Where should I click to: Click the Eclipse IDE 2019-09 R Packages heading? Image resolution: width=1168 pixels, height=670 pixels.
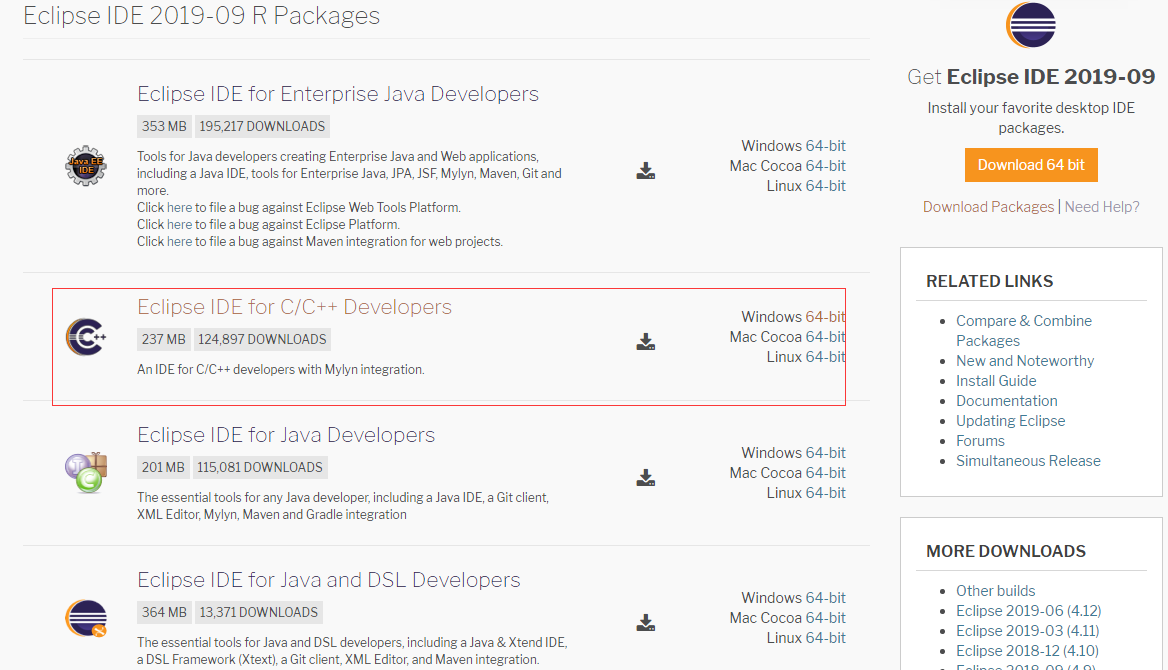[201, 16]
